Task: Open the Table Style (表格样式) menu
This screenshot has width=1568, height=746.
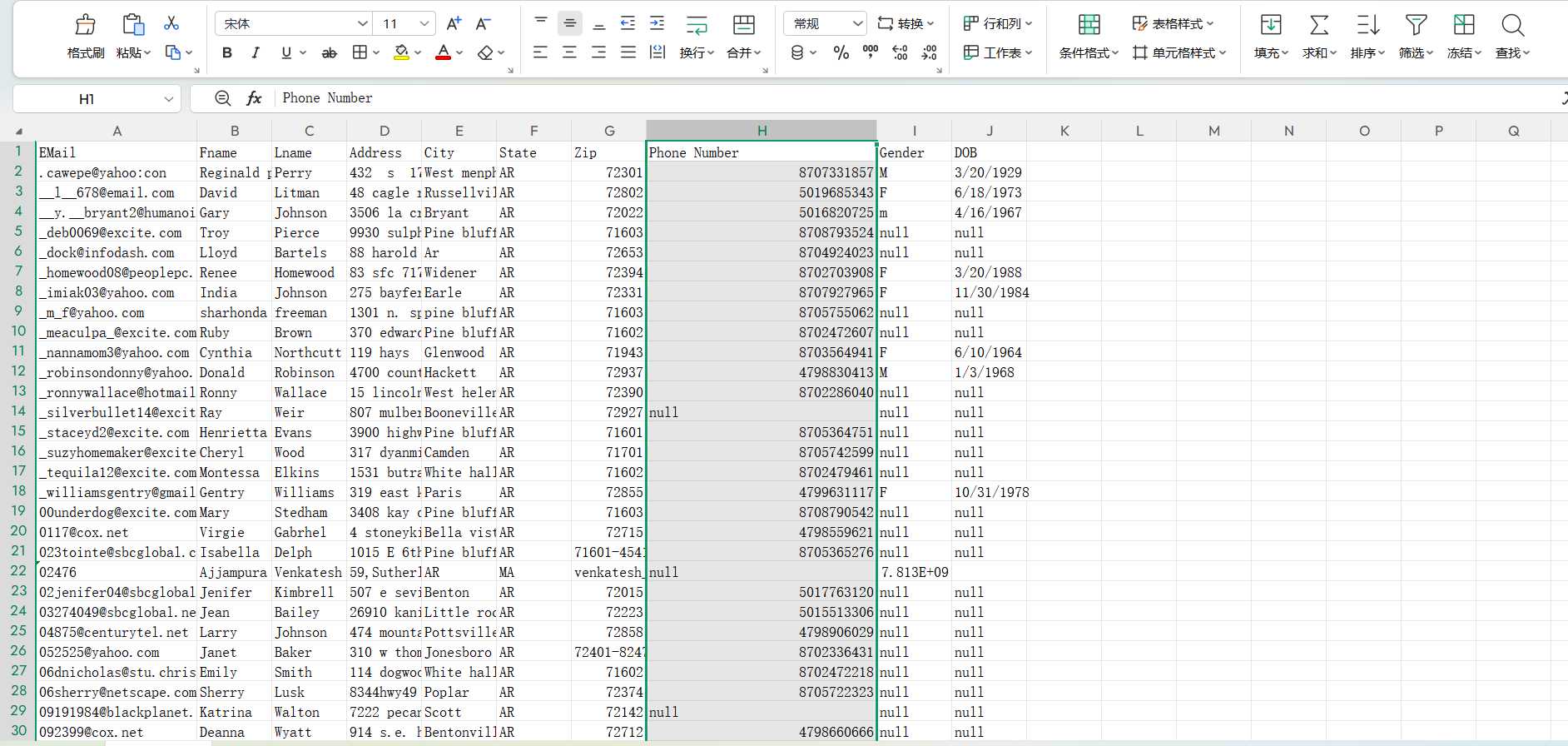Action: 1174,23
